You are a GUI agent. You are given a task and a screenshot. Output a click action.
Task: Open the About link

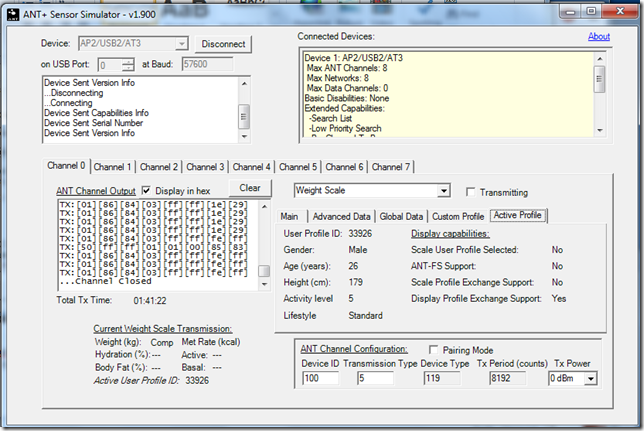coord(598,37)
